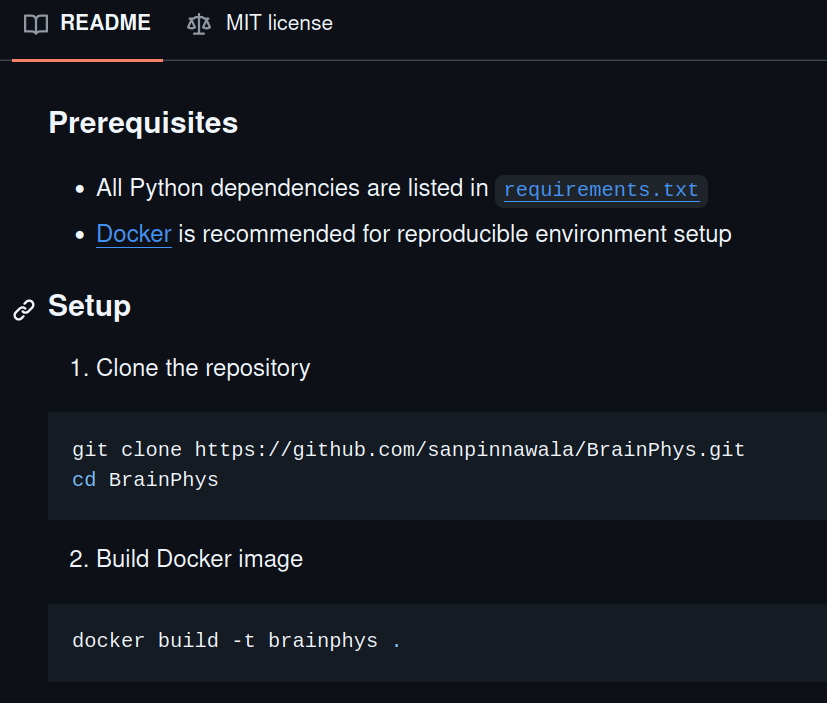Viewport: 827px width, 703px height.
Task: Click the GitHub repository URL in the code
Action: [469, 450]
